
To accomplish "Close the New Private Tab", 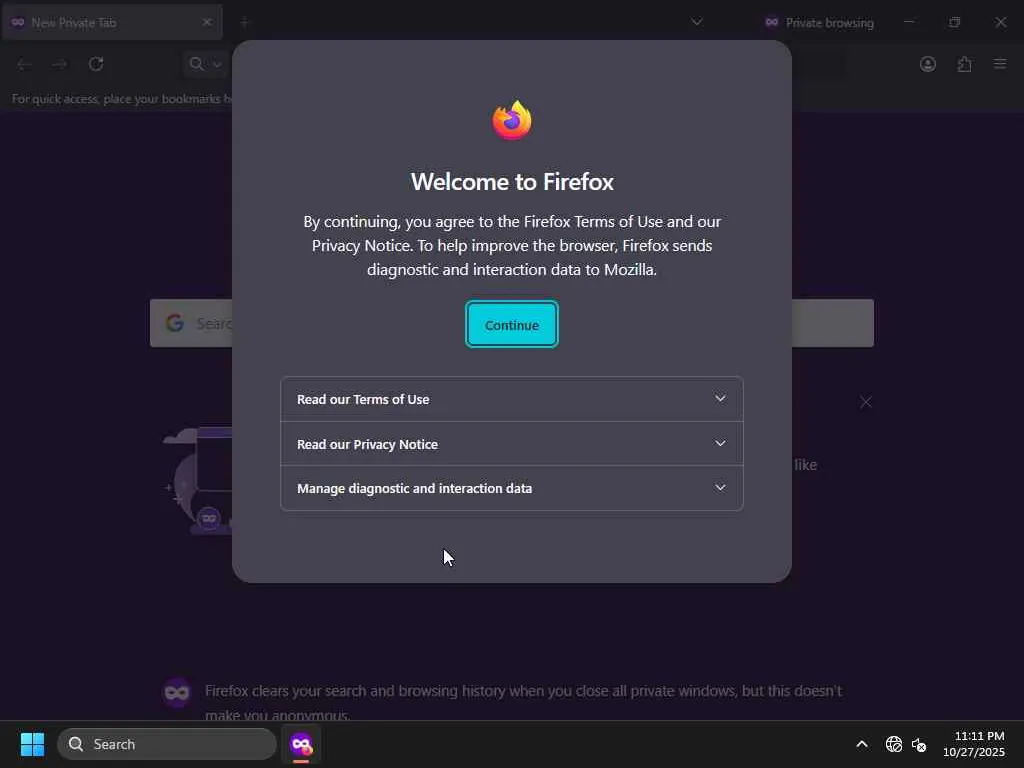I will pos(207,22).
